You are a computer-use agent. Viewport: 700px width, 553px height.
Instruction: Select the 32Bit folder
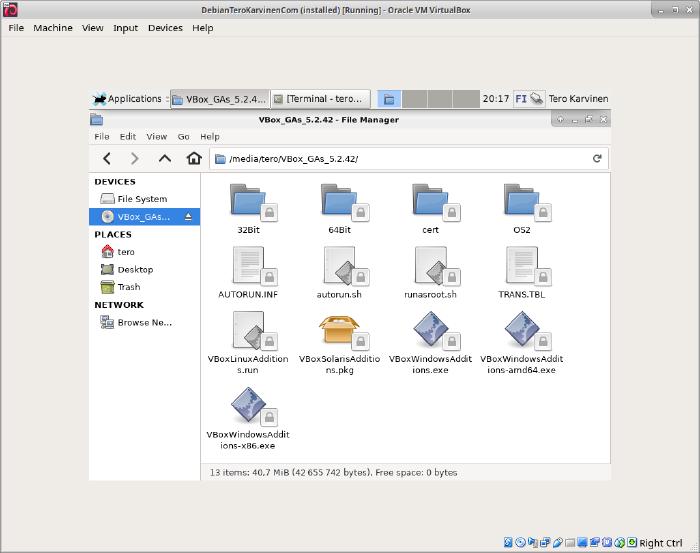(248, 202)
